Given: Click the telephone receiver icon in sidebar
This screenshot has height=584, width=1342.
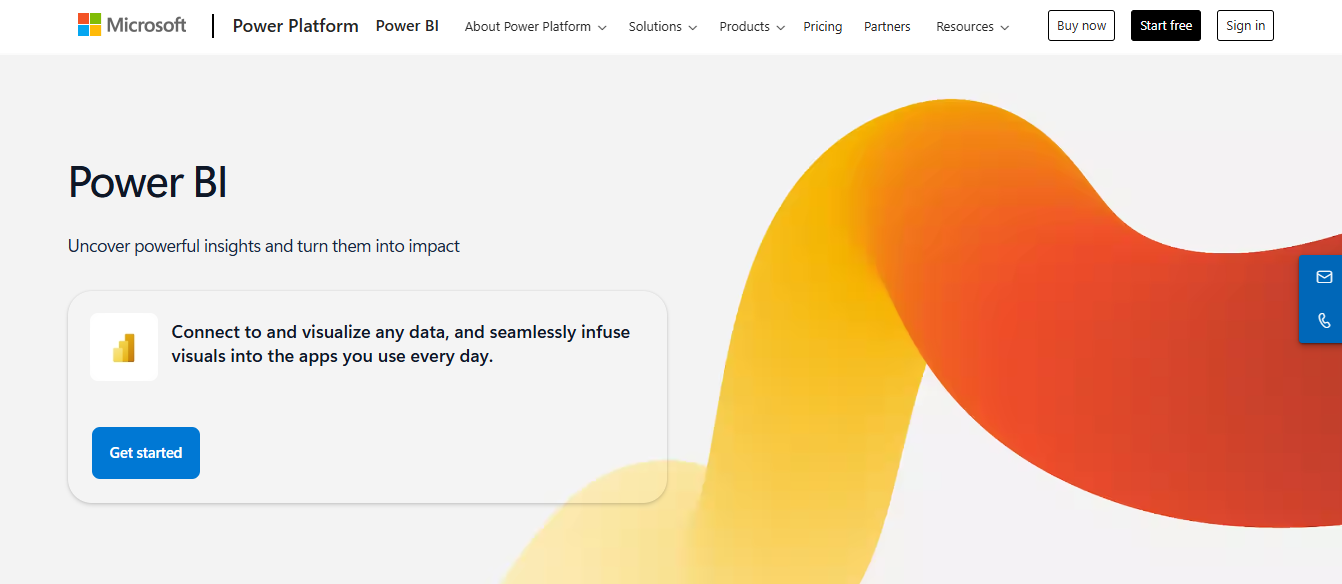Looking at the screenshot, I should [x=1323, y=321].
